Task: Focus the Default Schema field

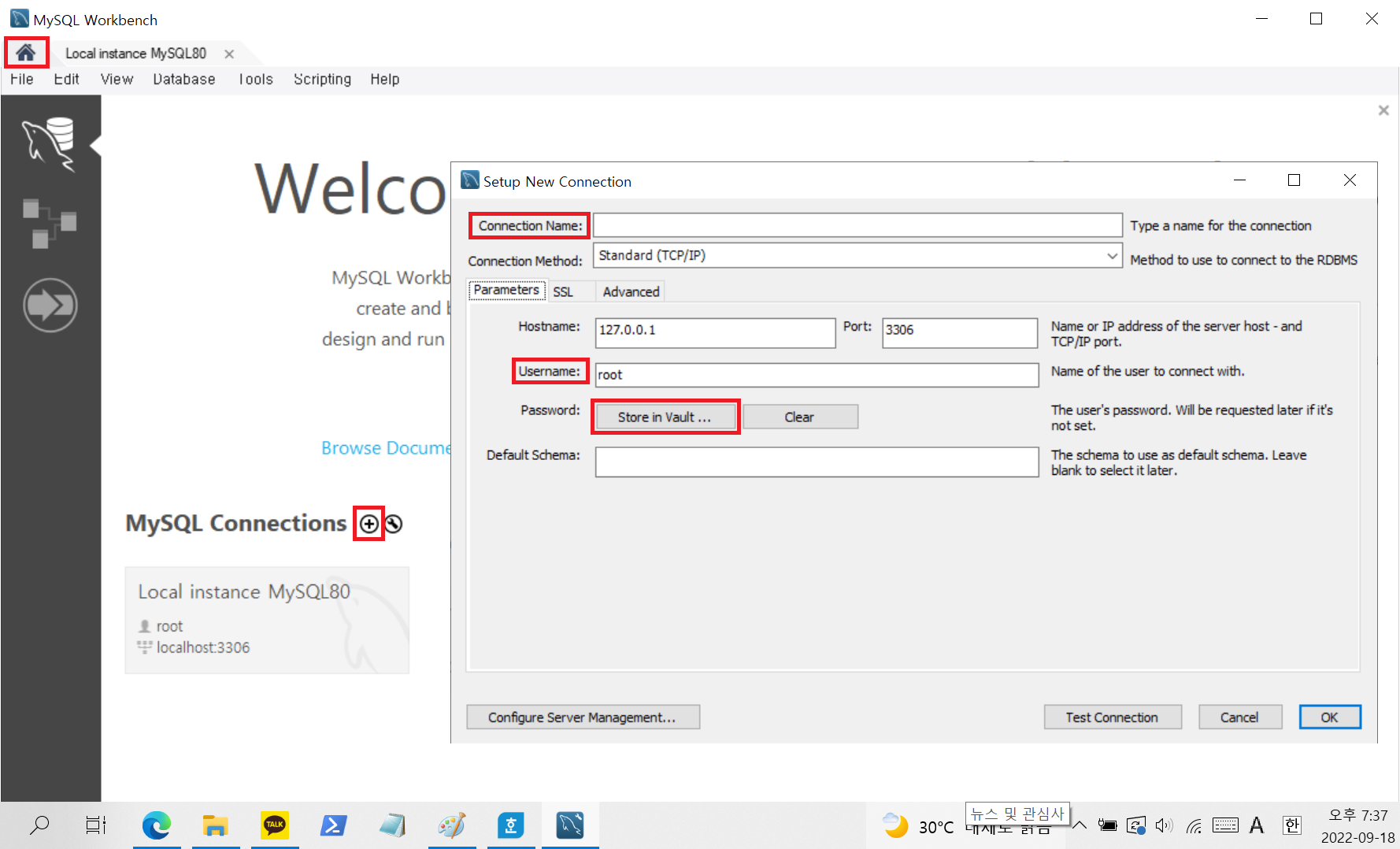Action: pyautogui.click(x=817, y=462)
